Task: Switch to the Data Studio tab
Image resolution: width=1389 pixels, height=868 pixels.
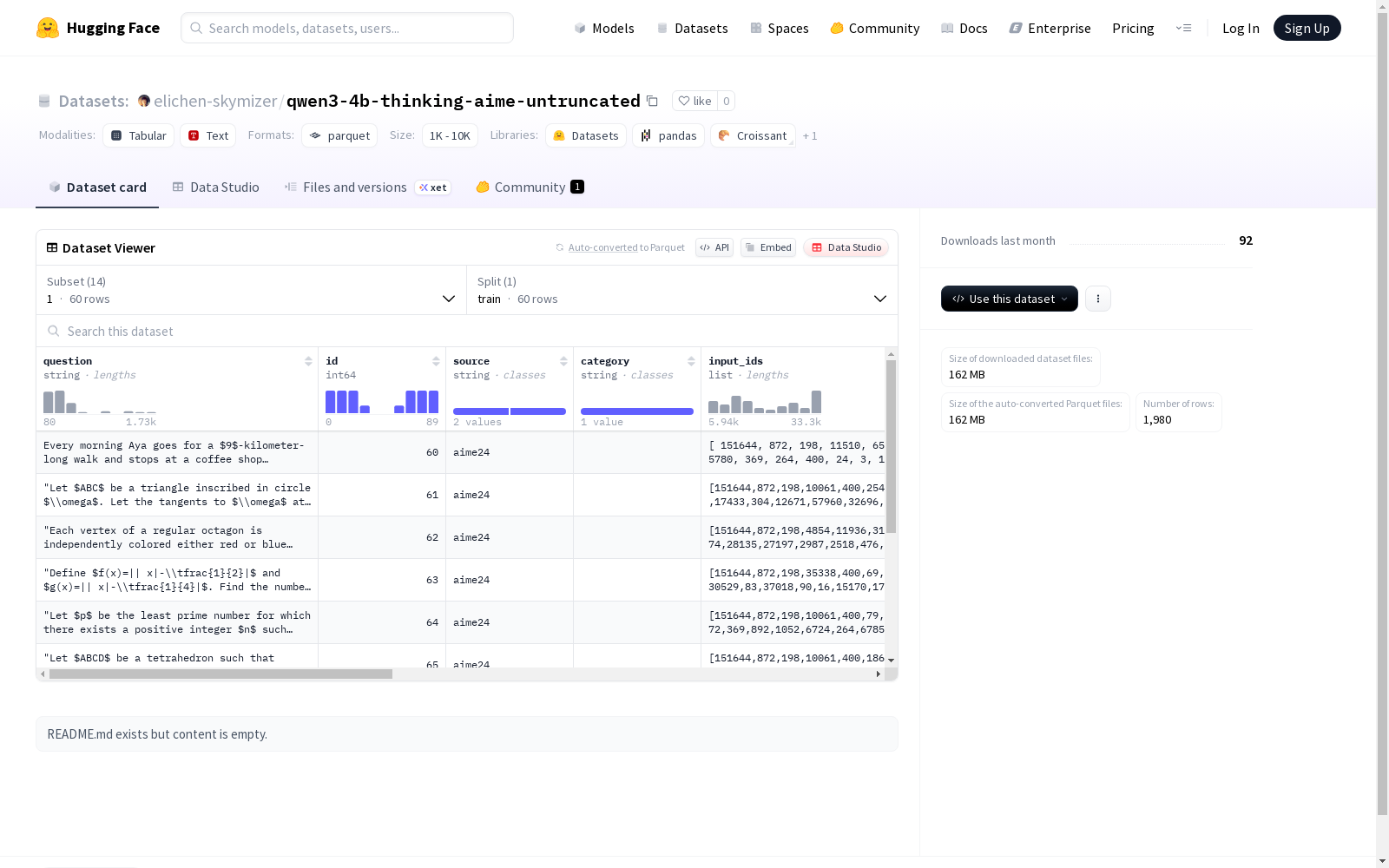Action: pyautogui.click(x=216, y=187)
